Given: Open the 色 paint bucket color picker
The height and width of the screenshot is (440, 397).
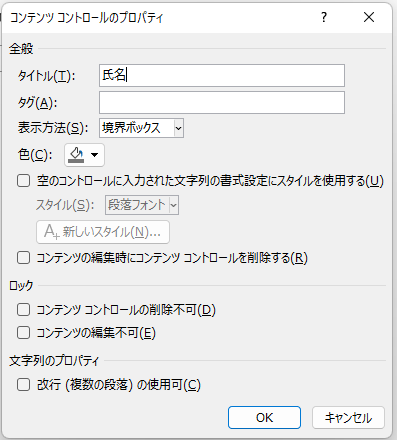Looking at the screenshot, I should (x=84, y=155).
